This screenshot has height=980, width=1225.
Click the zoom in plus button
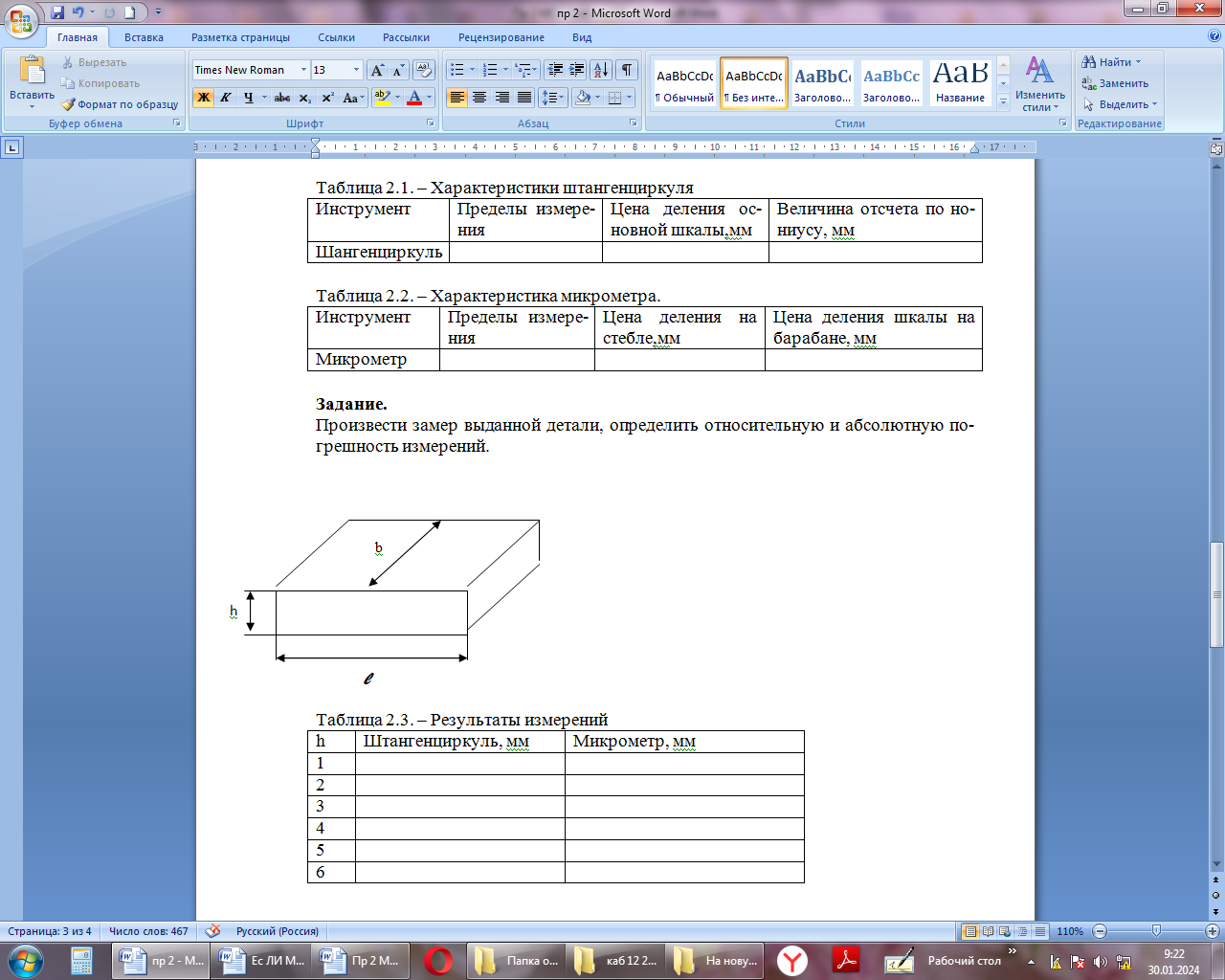[x=1213, y=931]
